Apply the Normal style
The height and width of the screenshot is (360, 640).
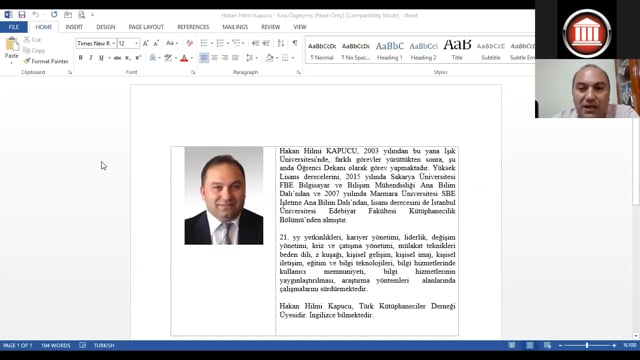point(322,51)
